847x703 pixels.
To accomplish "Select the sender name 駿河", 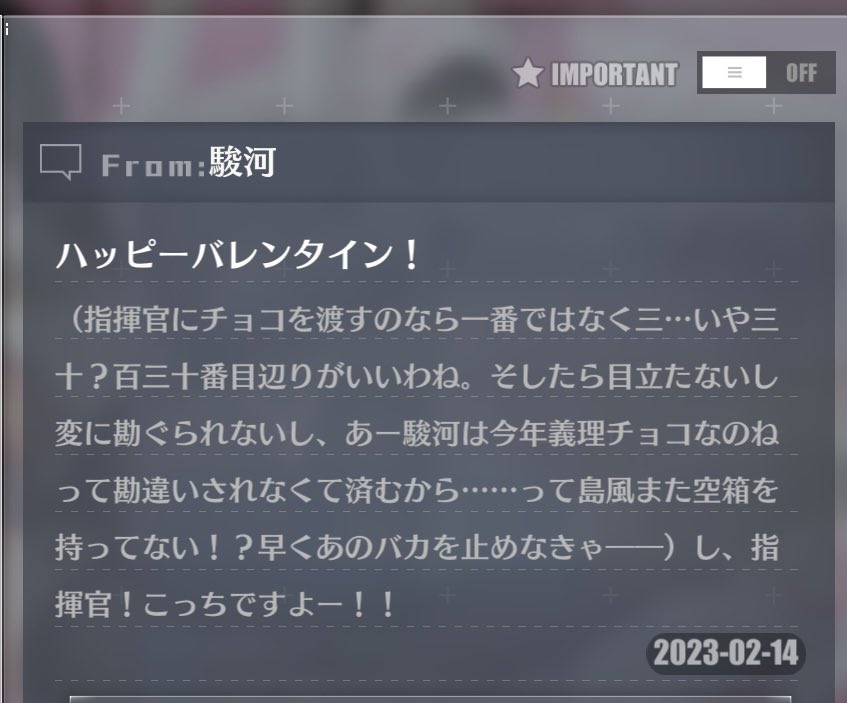I will point(243,162).
